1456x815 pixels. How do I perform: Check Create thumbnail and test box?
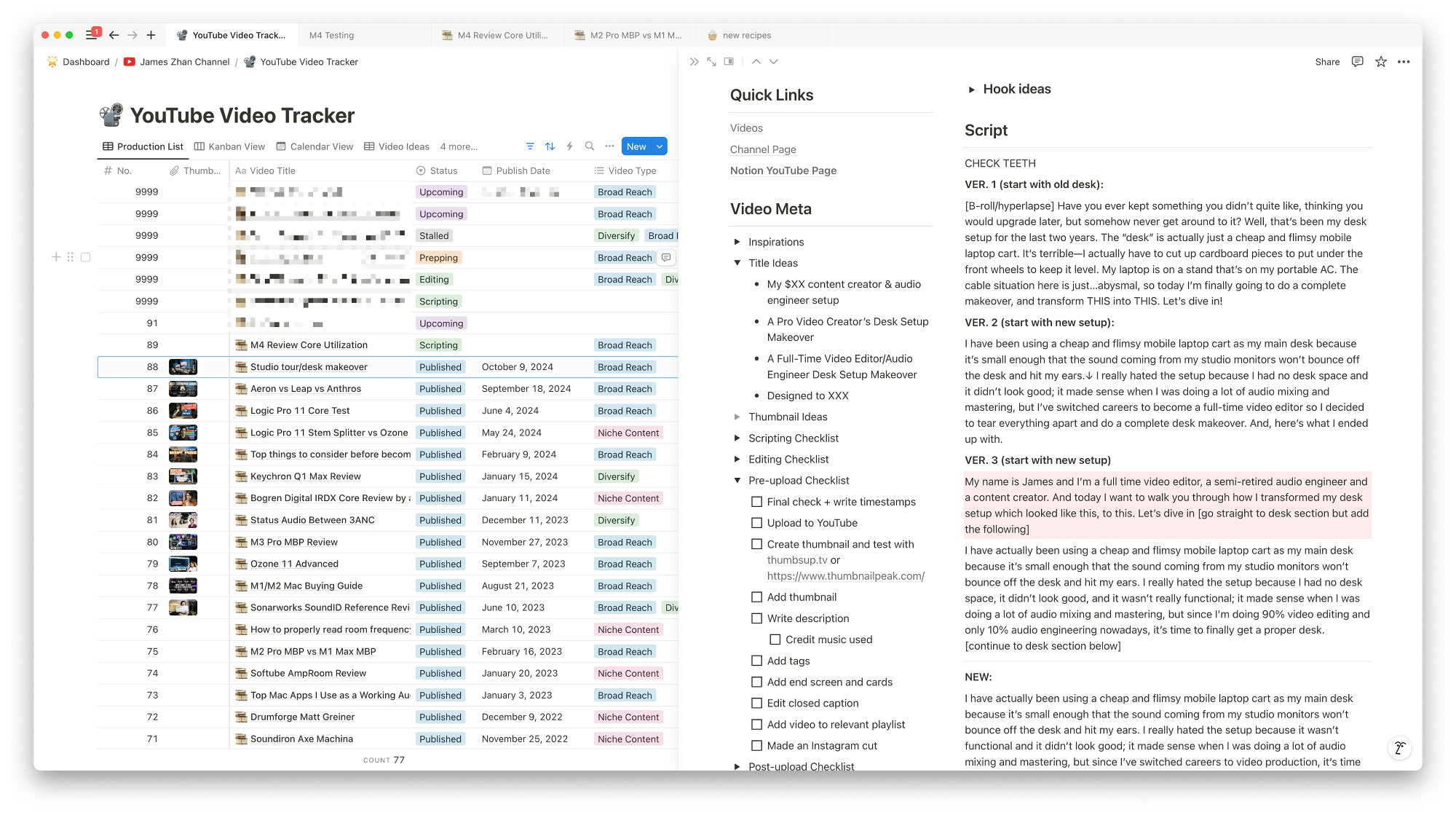pyautogui.click(x=757, y=544)
